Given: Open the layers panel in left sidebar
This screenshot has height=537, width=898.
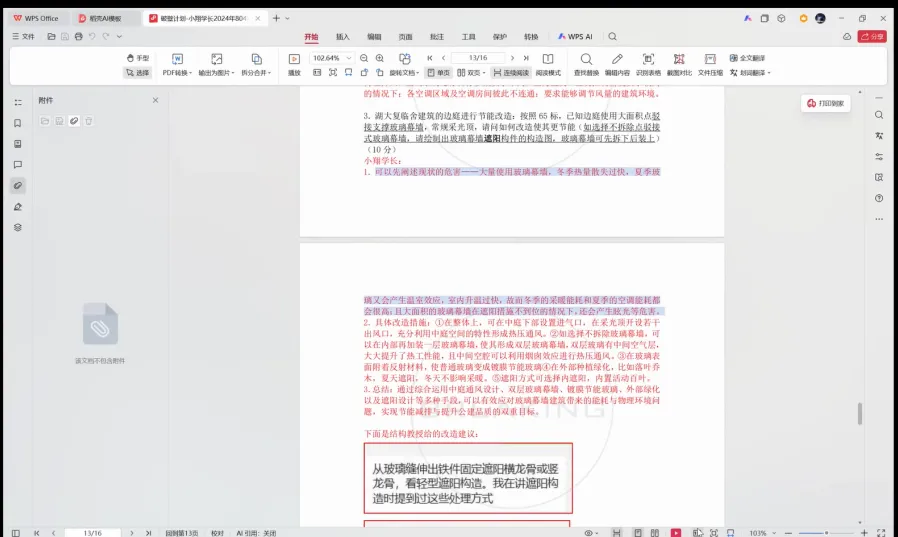Looking at the screenshot, I should (18, 227).
